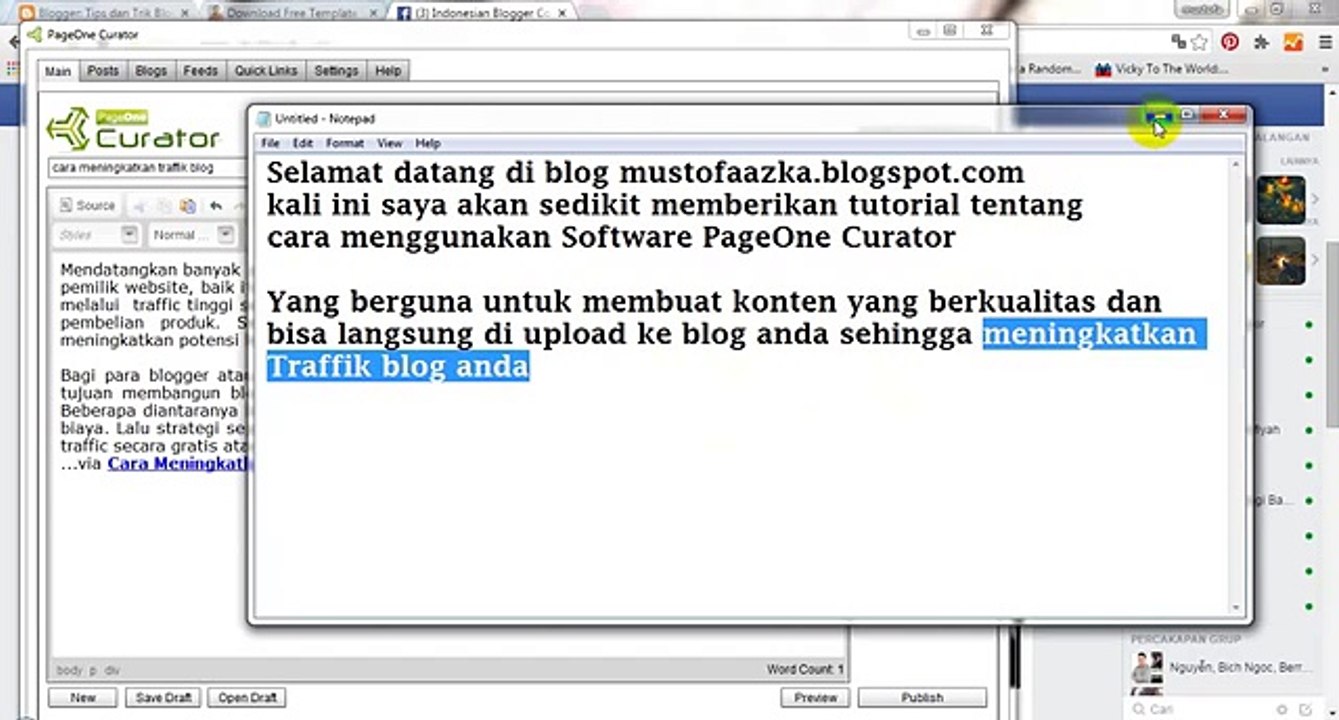Switch to the Posts tab in PageOne Curator

[102, 71]
